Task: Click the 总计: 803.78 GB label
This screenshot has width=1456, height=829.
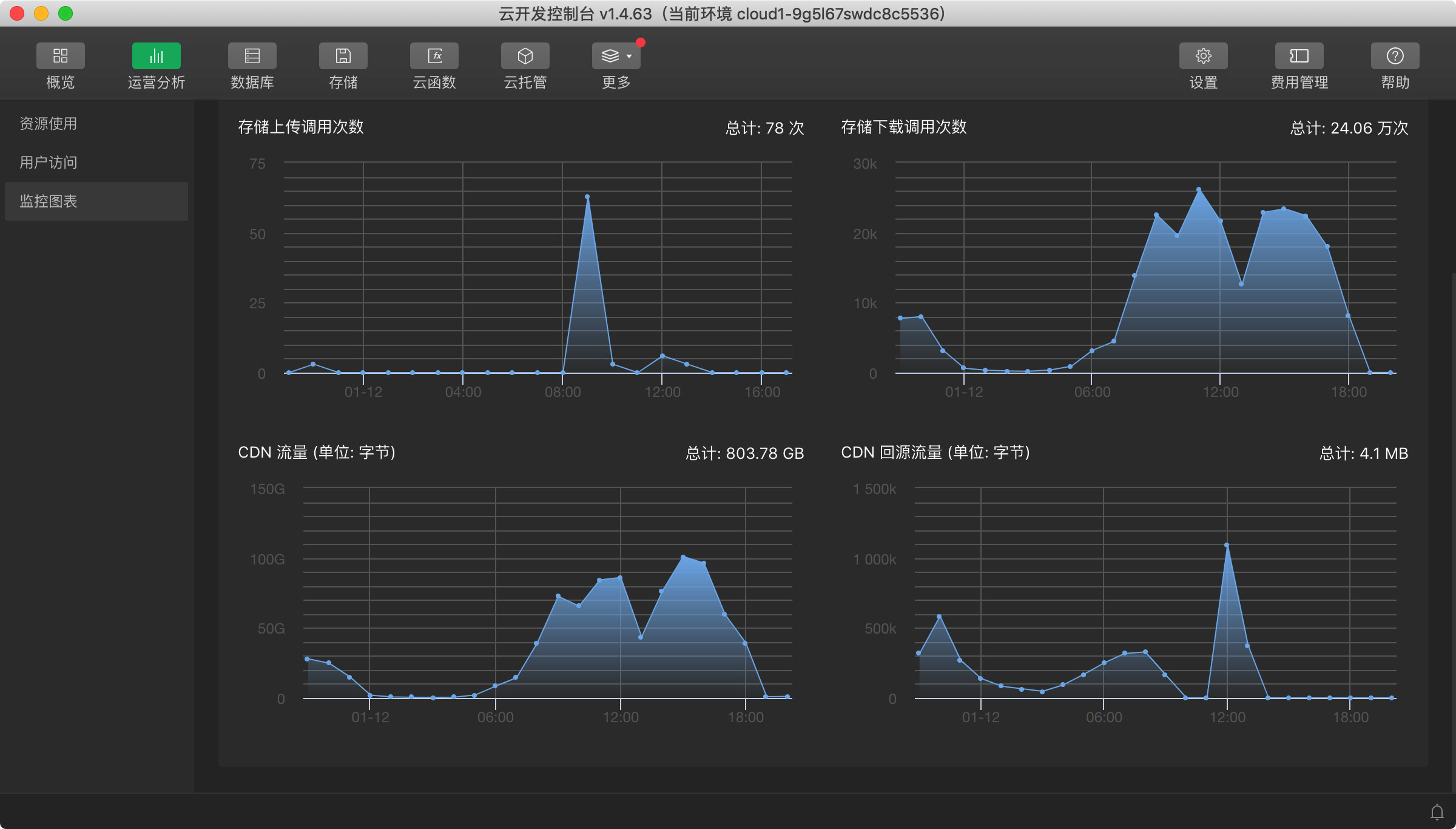Action: (744, 453)
